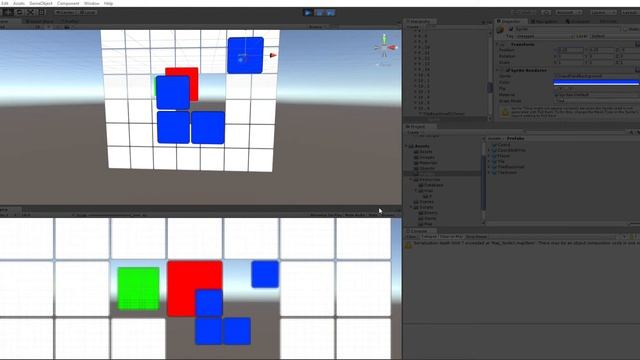Select the Scale tool in the toolbar
Image resolution: width=640 pixels, height=360 pixels.
[x=31, y=12]
